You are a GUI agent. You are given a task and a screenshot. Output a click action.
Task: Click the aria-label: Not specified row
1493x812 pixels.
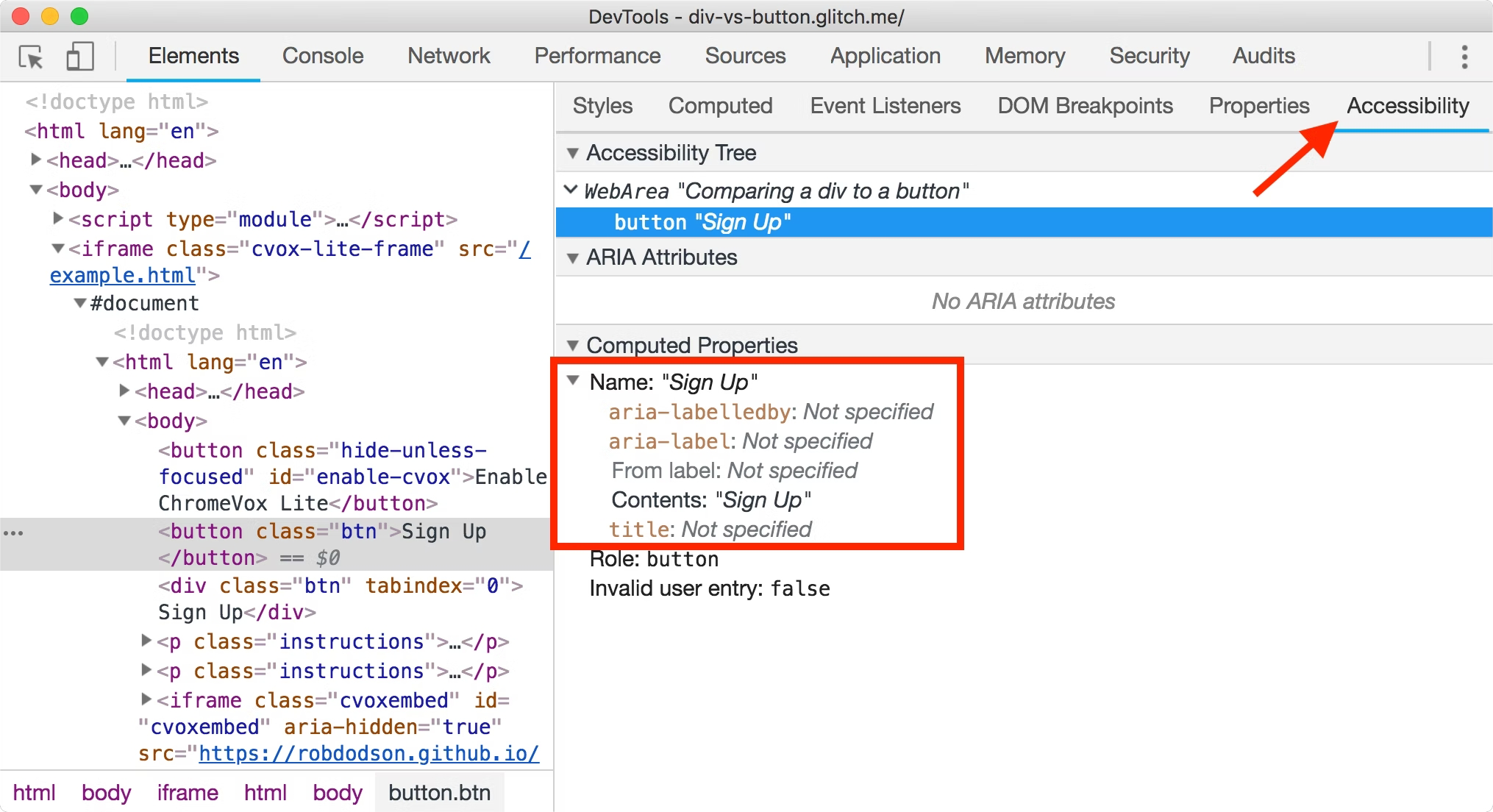(741, 441)
